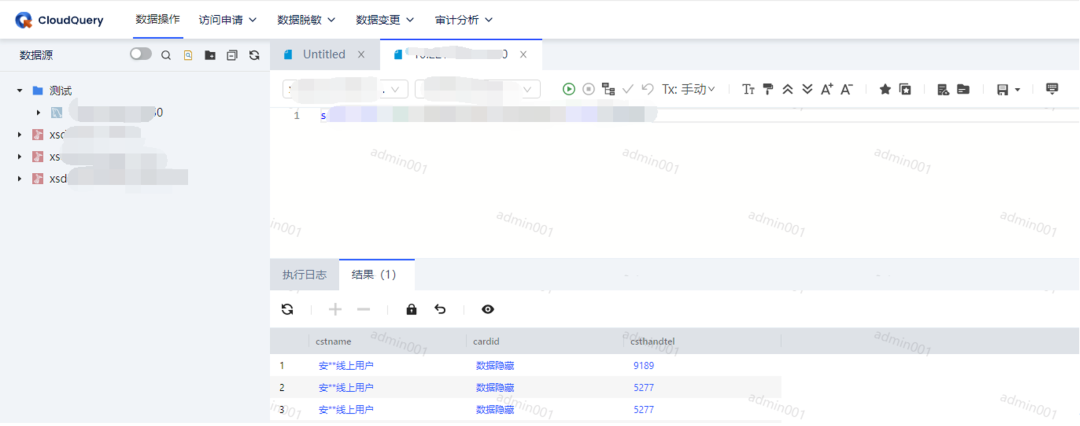Click the star favorite icon
Viewport: 1080px width, 426px height.
(x=885, y=89)
